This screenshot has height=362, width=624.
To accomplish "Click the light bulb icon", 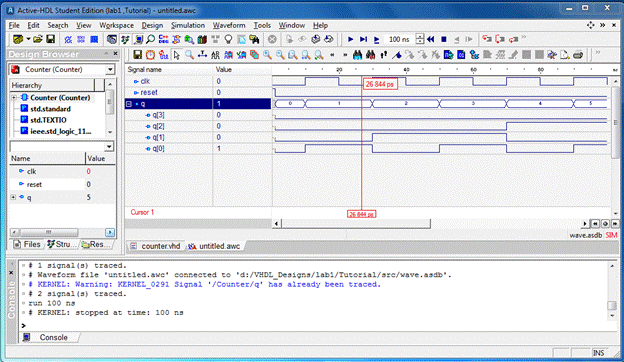I will [x=228, y=39].
